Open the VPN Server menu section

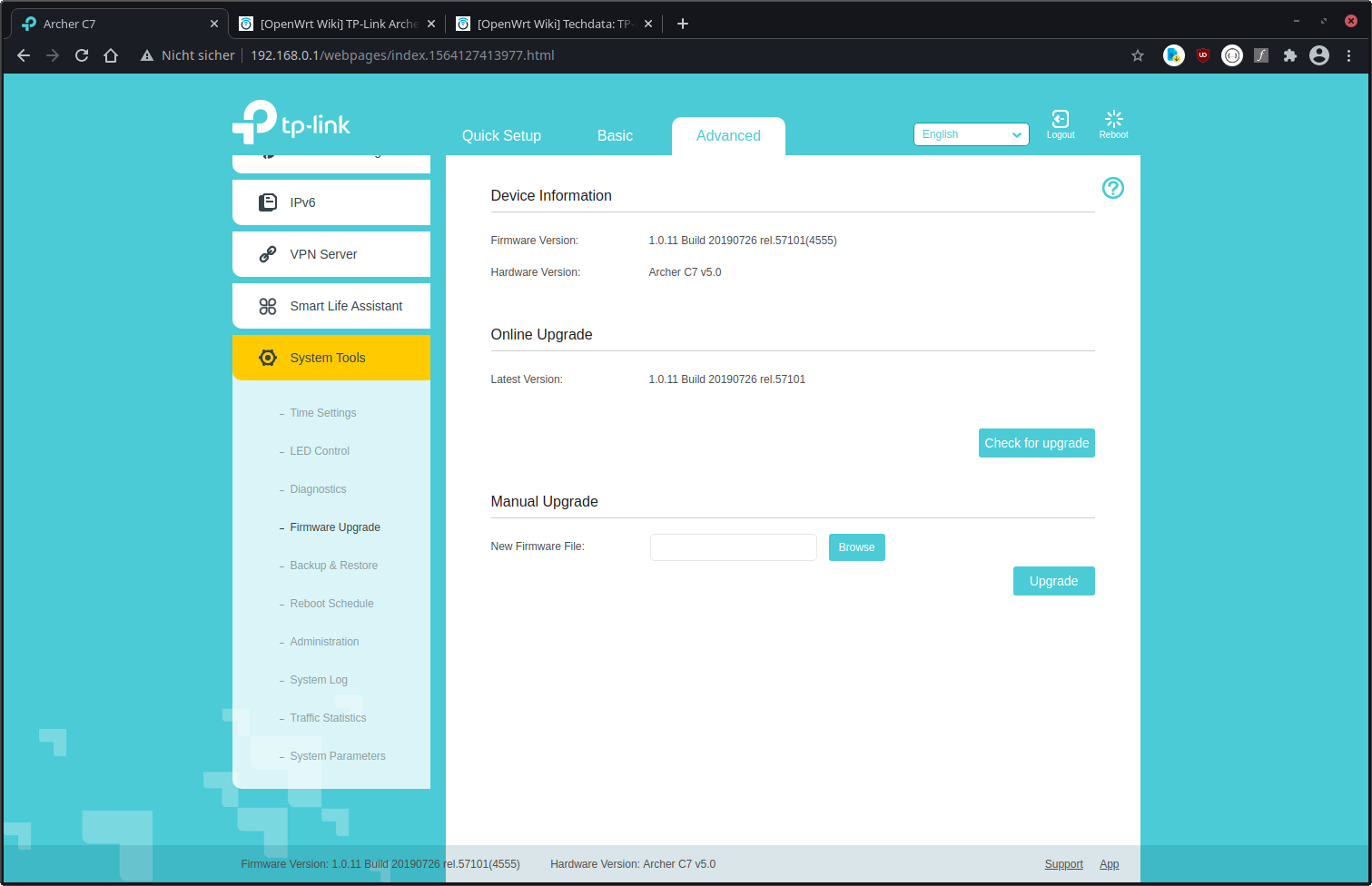(331, 254)
